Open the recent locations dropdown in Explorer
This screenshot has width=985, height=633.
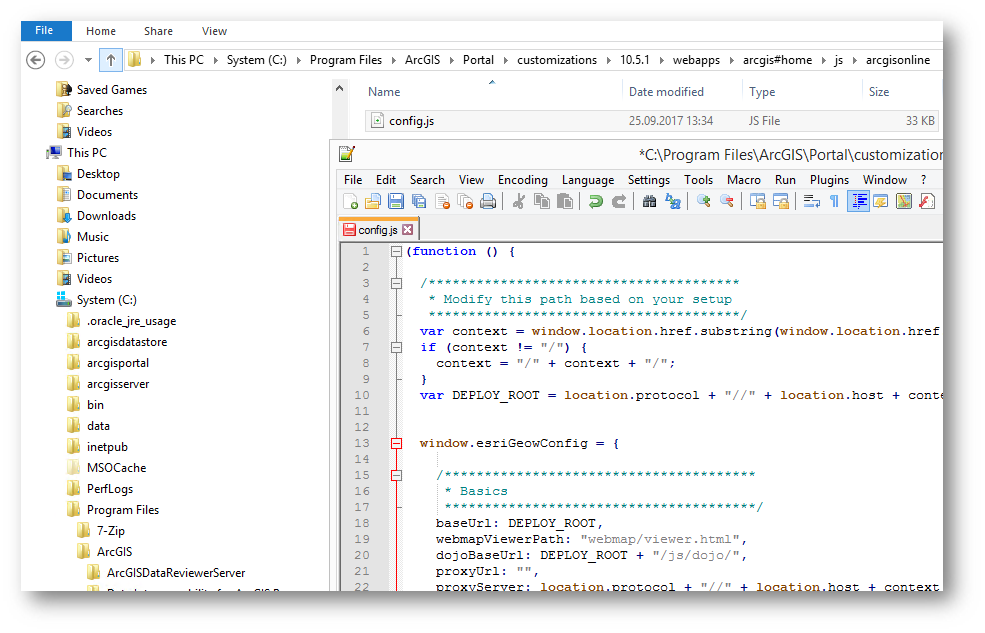tap(89, 60)
